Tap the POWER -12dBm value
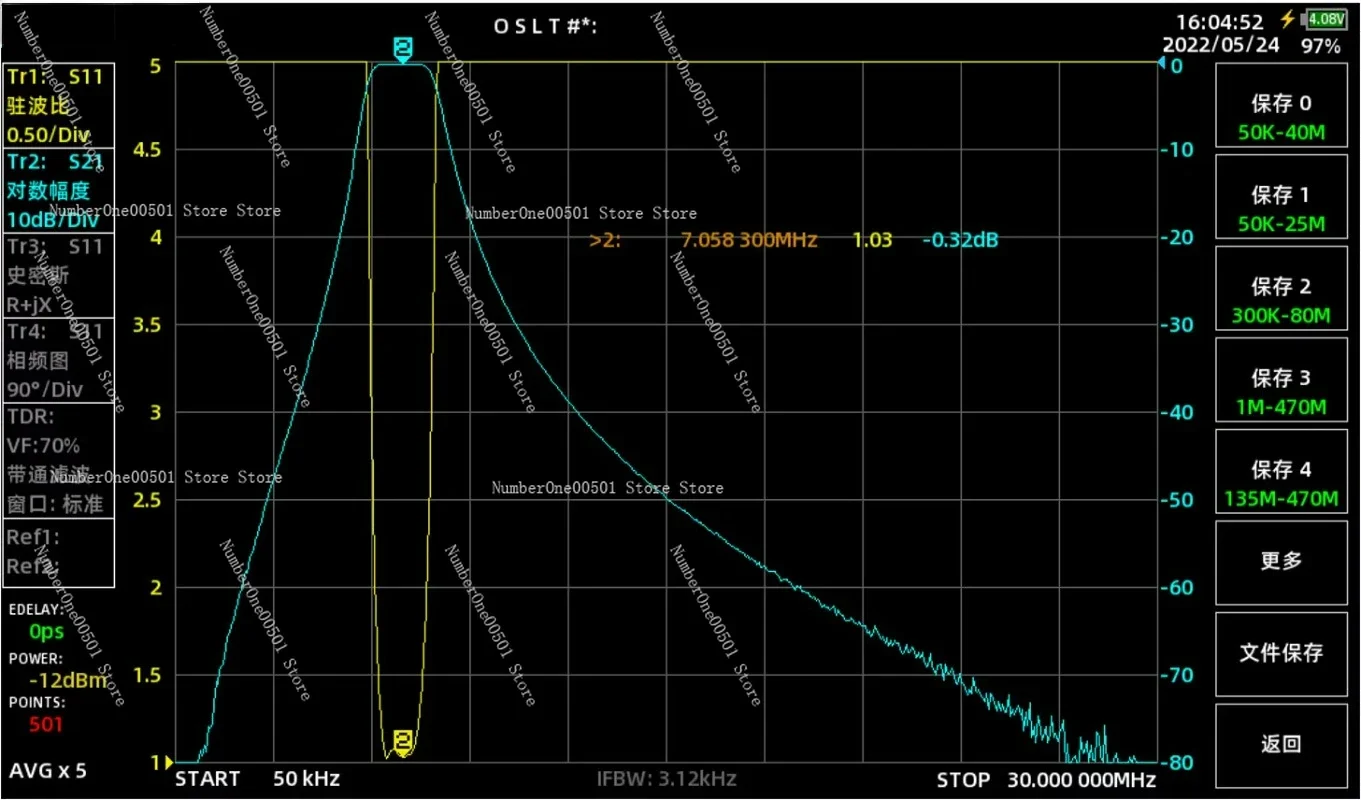 tap(68, 681)
